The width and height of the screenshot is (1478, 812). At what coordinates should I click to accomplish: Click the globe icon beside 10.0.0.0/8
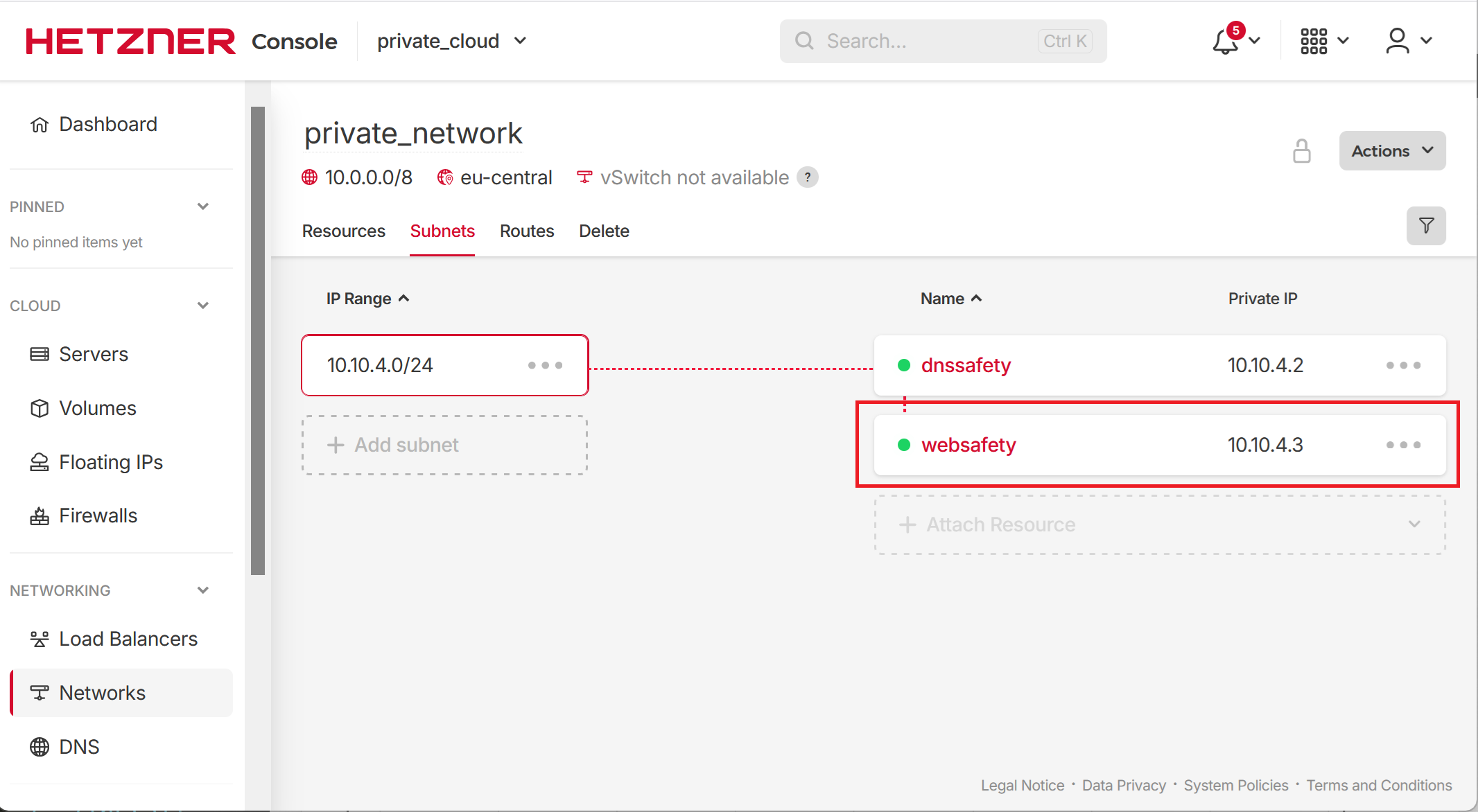310,177
